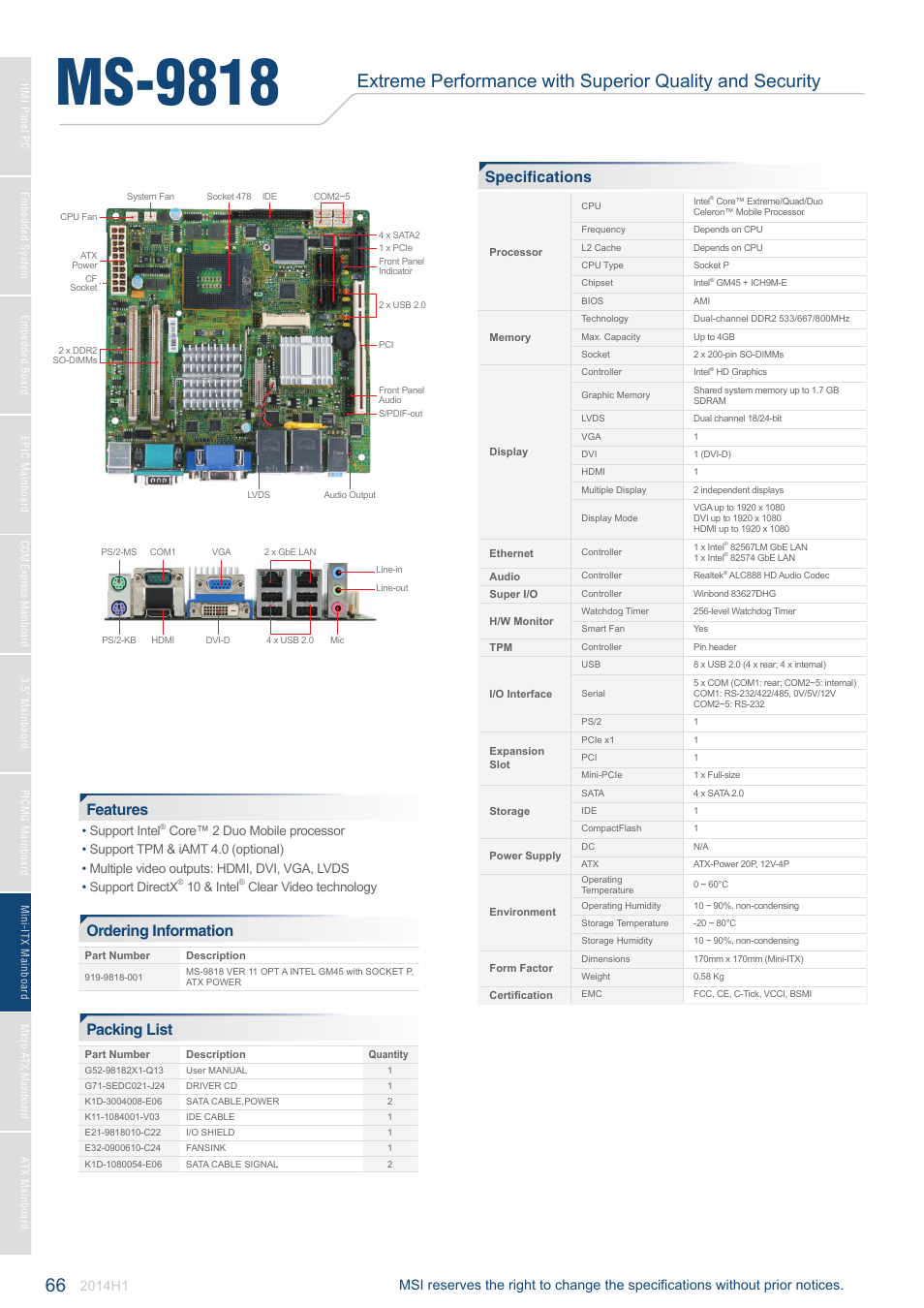Click the Realtek ALC888 HD Audio Codec value
This screenshot has height=1308, width=924.
point(761,576)
